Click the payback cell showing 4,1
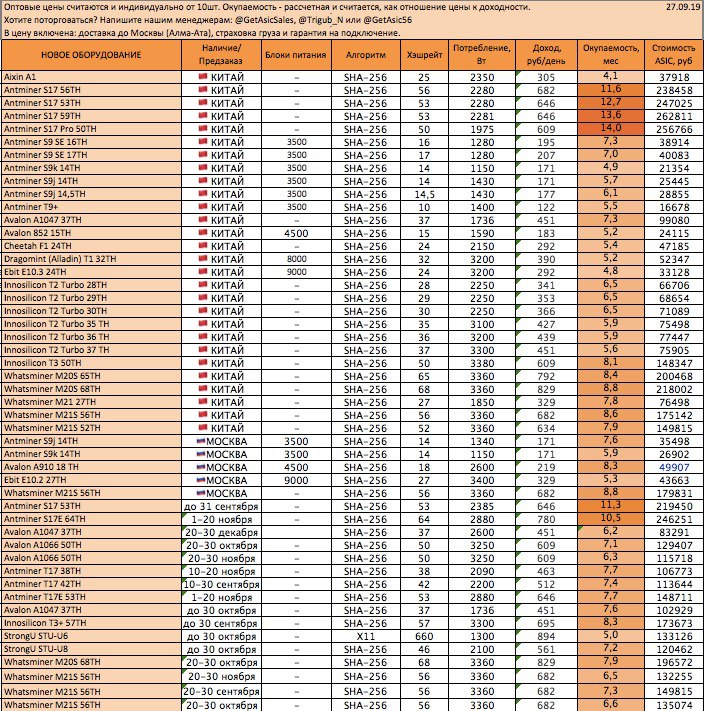Screen dimensions: 704x711 [611, 77]
